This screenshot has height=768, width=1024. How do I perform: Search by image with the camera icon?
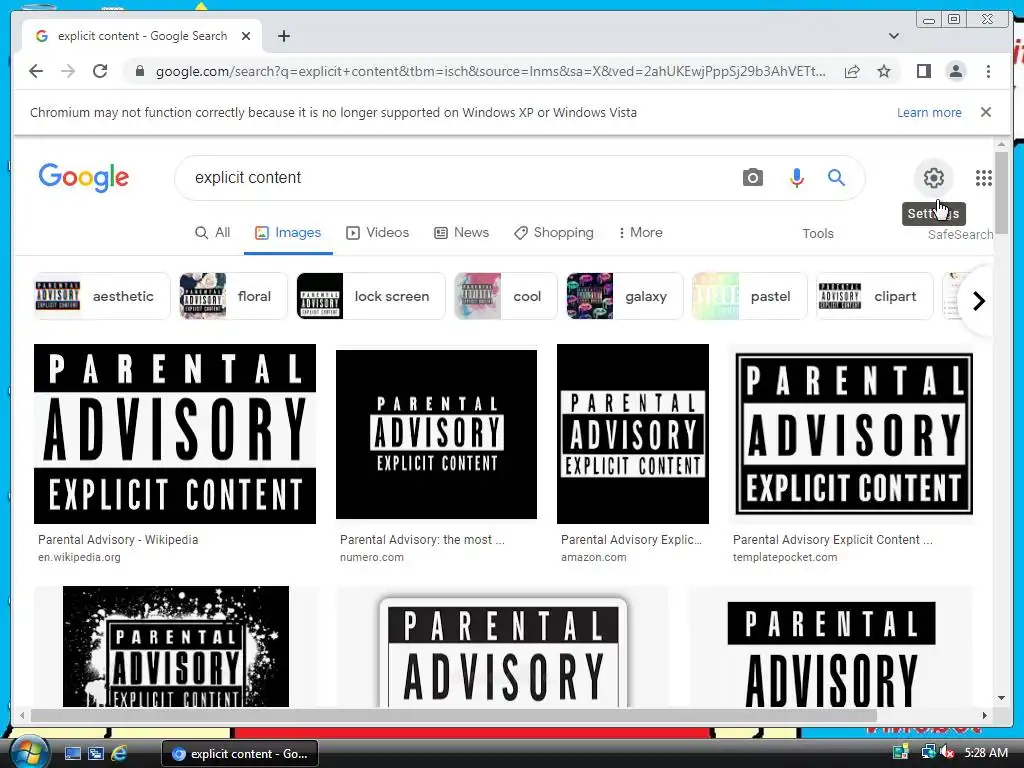[752, 178]
